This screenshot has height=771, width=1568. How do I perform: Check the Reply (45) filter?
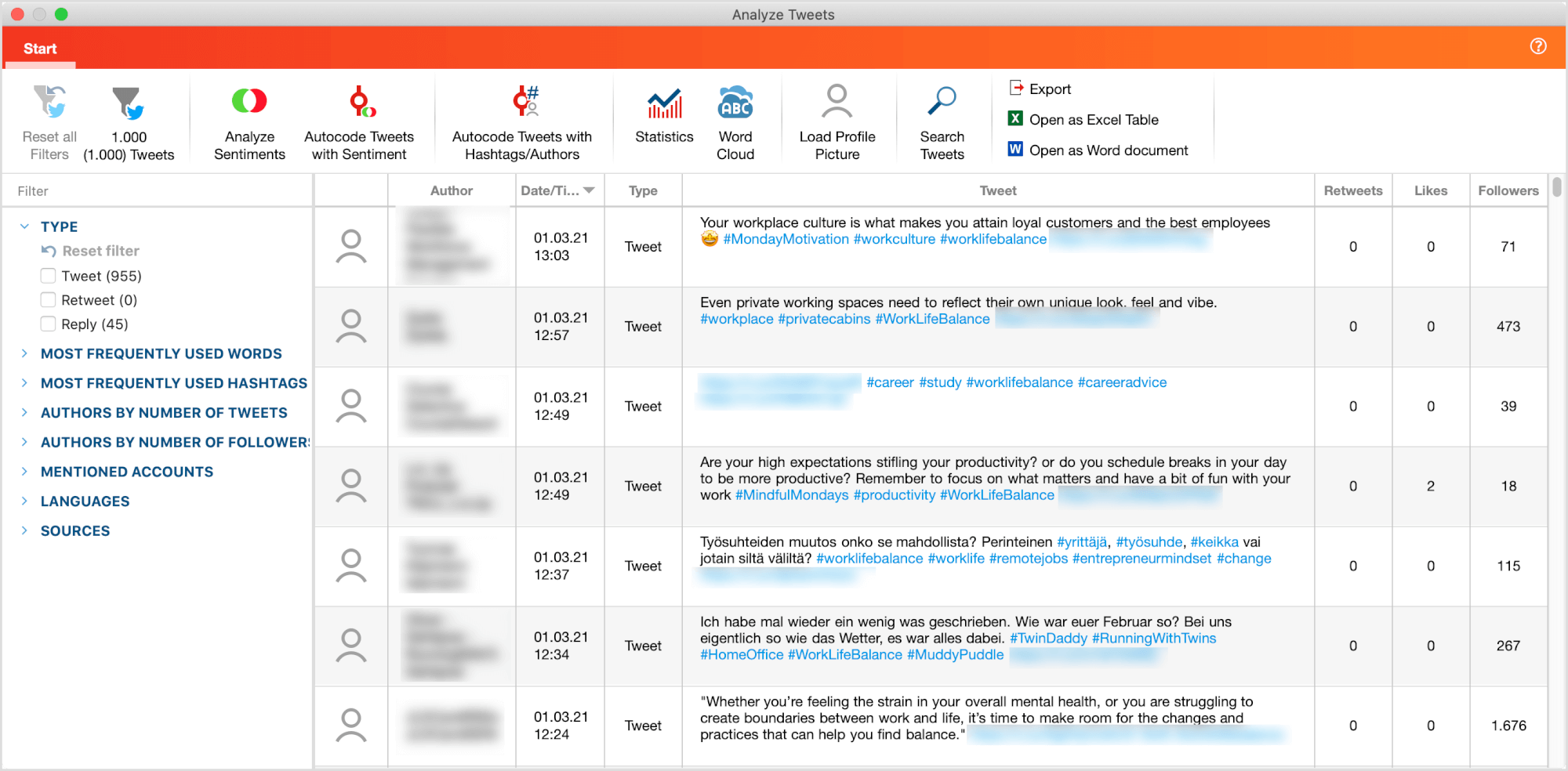47,324
